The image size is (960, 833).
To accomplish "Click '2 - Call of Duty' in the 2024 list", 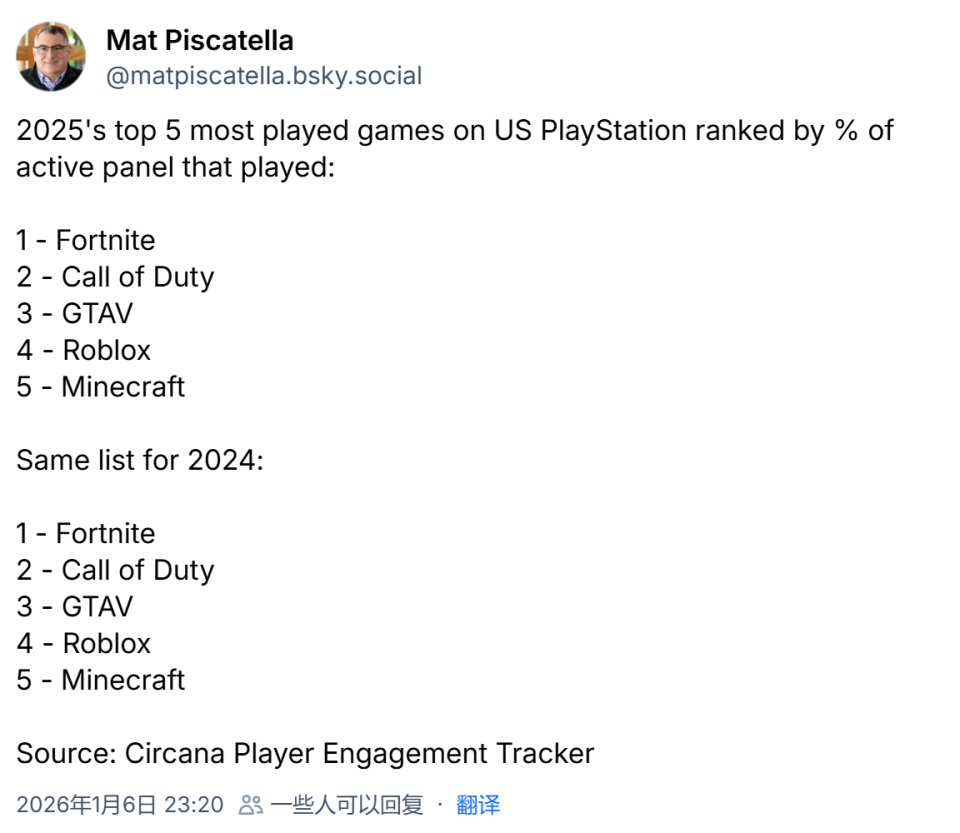I will coord(115,570).
